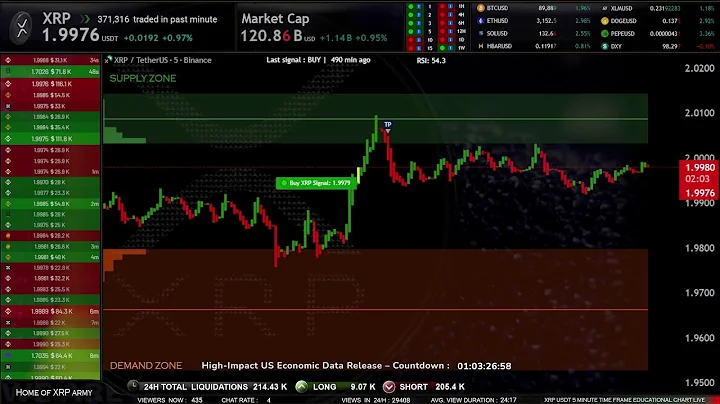Click the Dogecoin icon beside DOGEUSD

[x=605, y=21]
